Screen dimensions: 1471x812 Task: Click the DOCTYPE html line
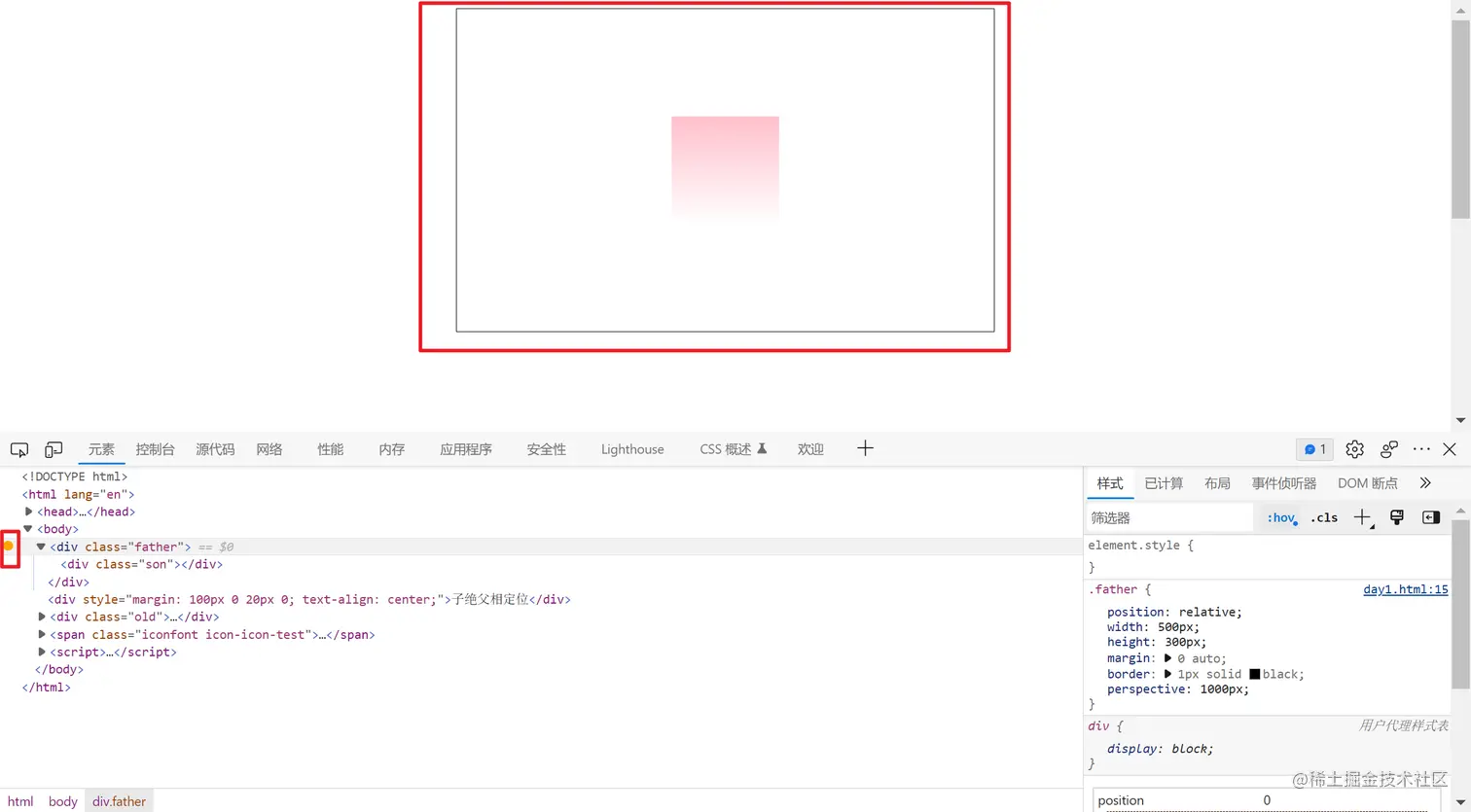click(x=75, y=477)
